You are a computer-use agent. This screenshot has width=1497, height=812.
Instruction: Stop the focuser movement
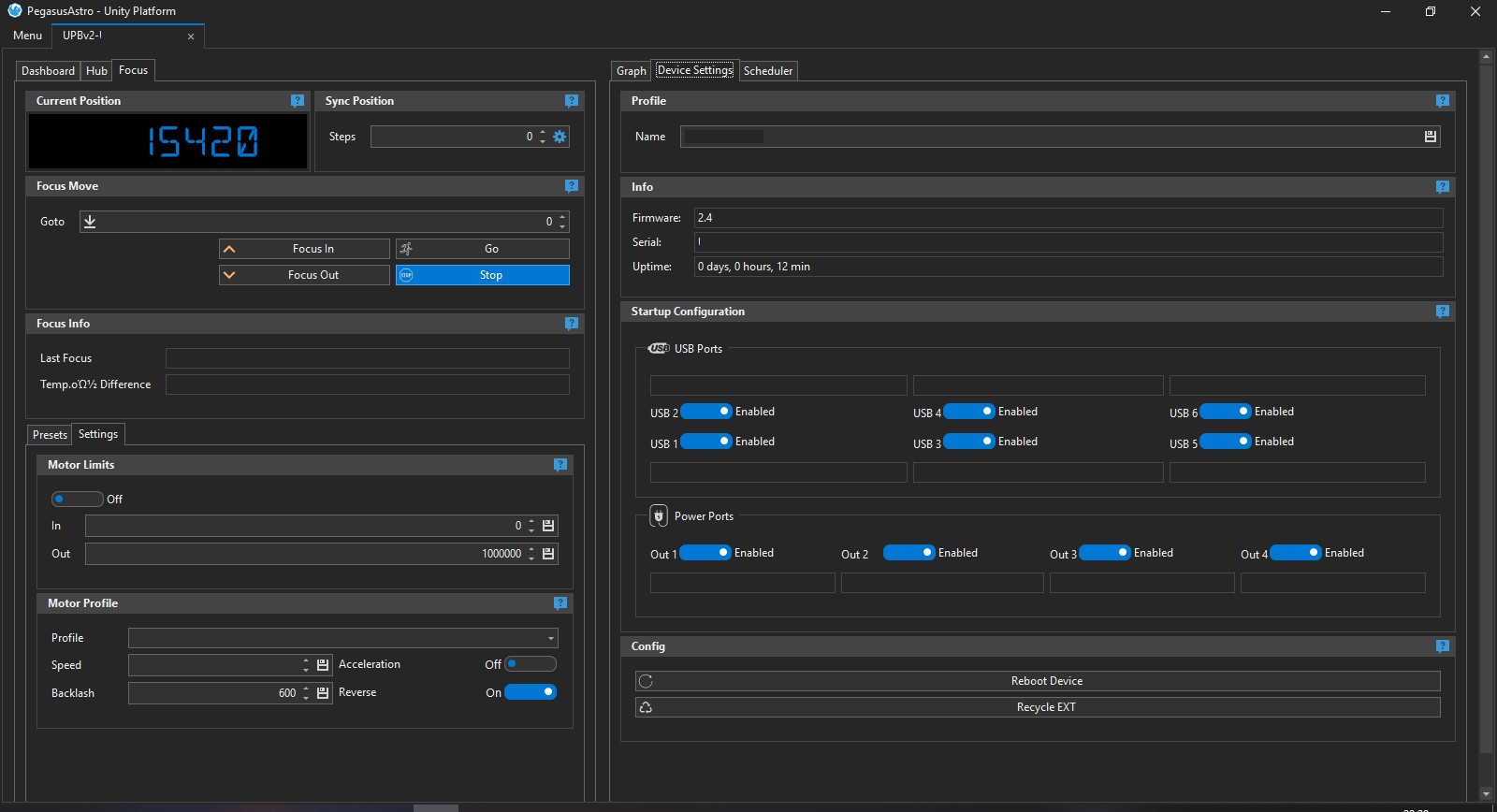(482, 275)
